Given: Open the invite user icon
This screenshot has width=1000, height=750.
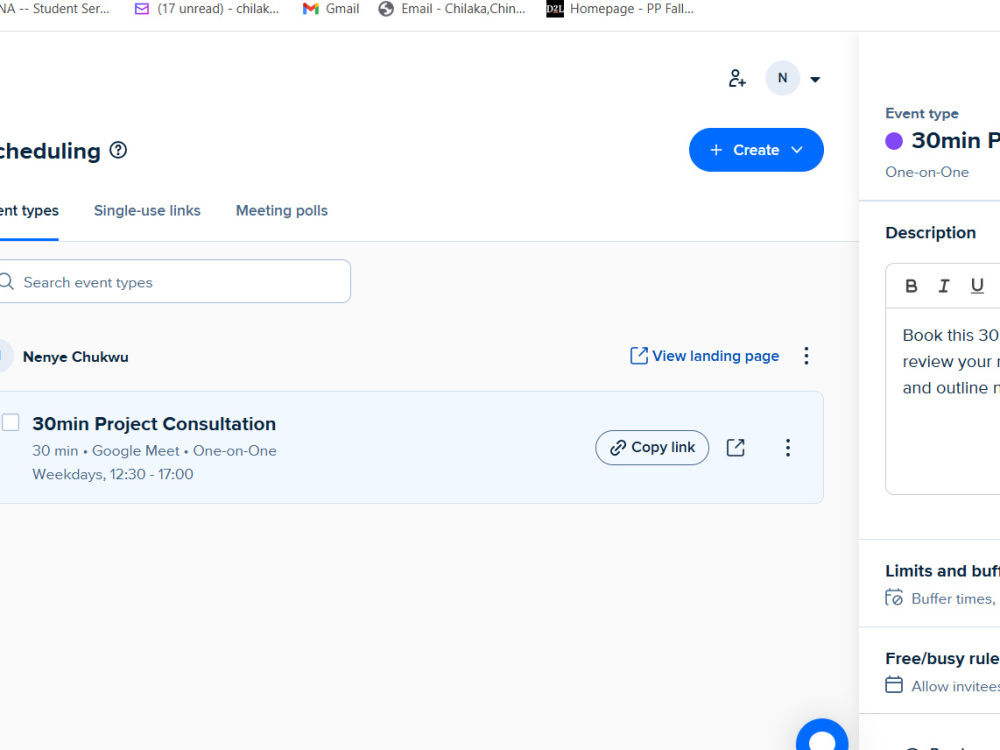Looking at the screenshot, I should click(737, 78).
